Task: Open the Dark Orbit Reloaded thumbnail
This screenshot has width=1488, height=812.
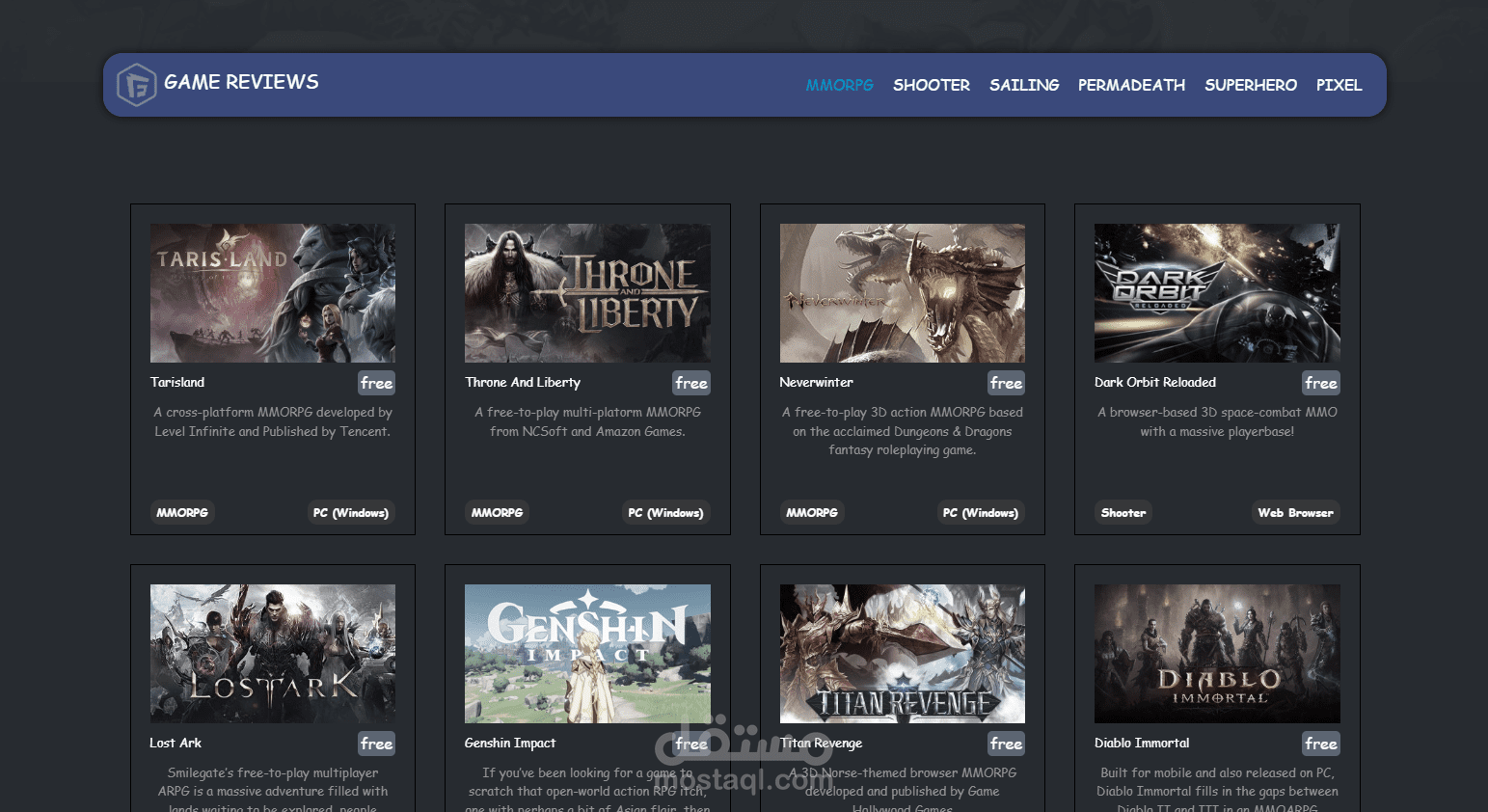Action: pyautogui.click(x=1217, y=293)
